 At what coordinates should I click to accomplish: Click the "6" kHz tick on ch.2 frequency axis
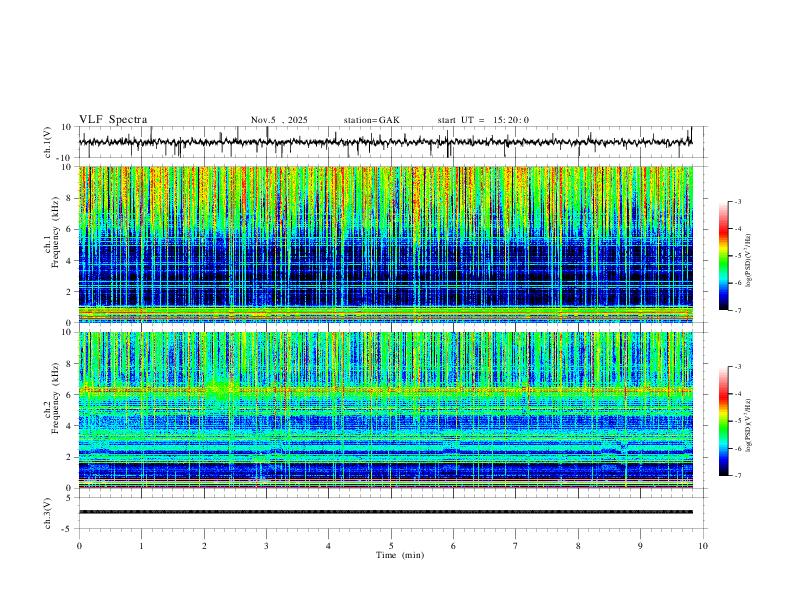click(x=70, y=395)
